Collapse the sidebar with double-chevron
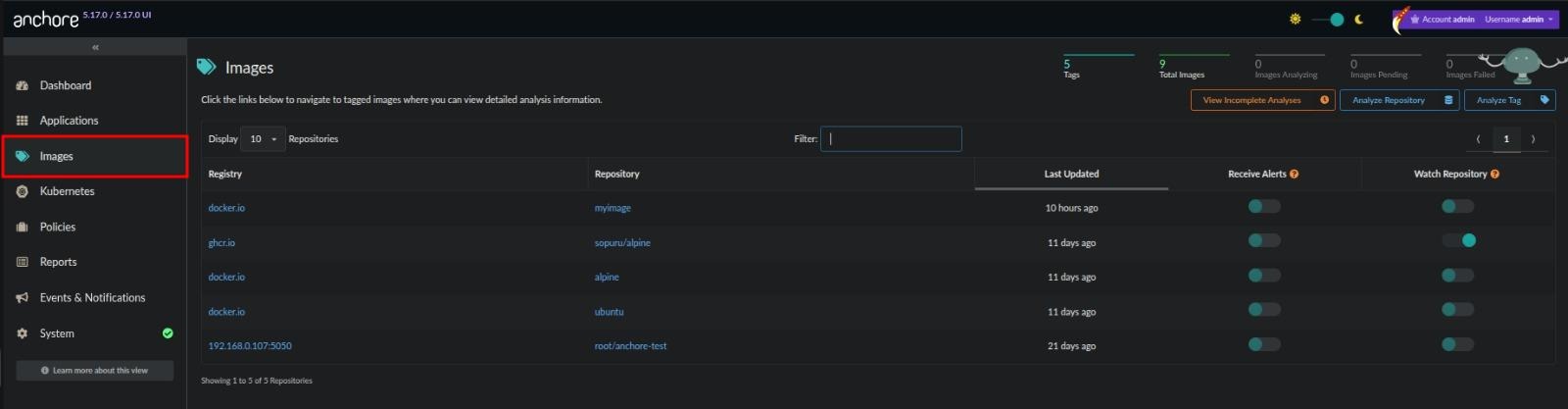1568x409 pixels. pos(95,47)
